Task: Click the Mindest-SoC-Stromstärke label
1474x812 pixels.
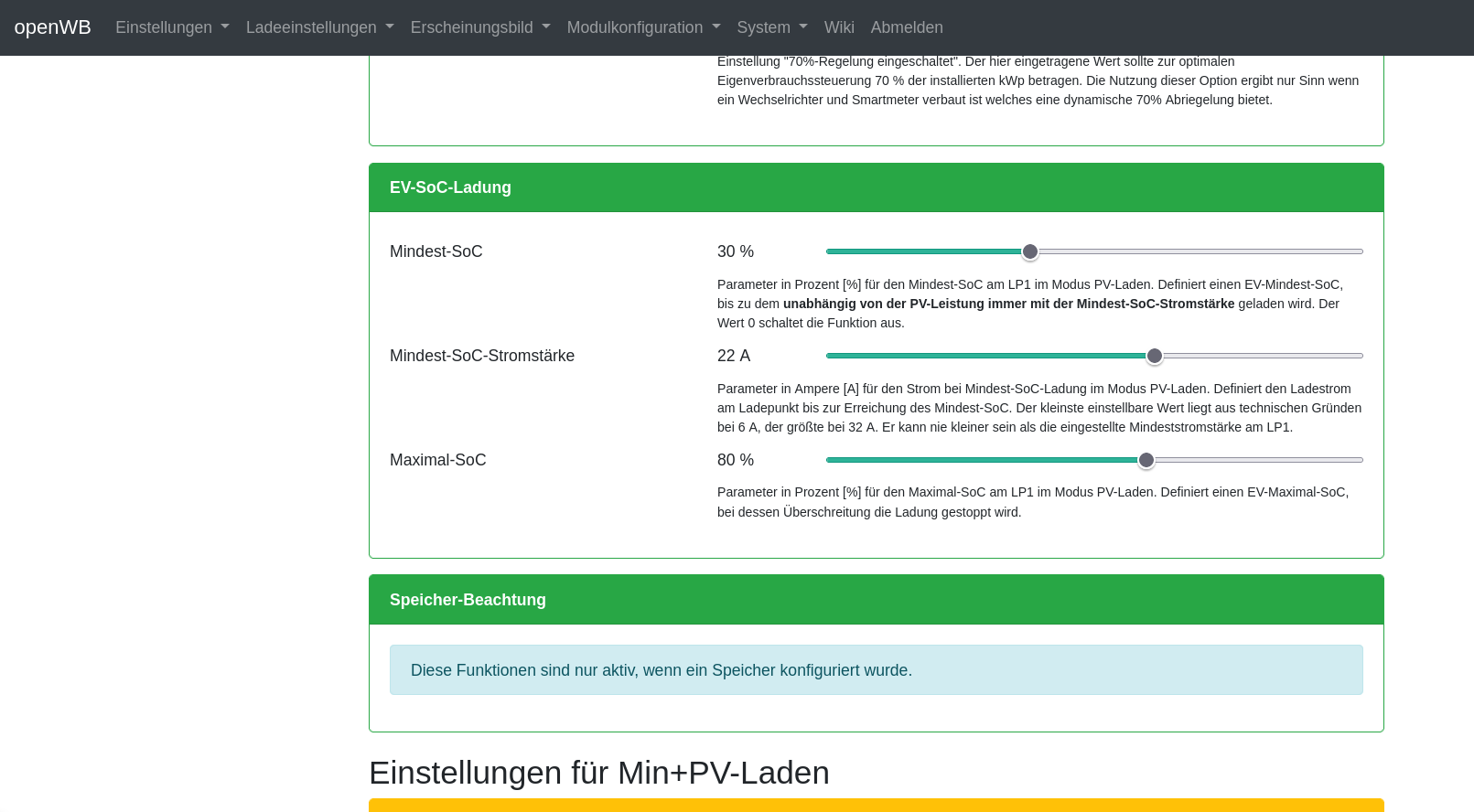Action: [482, 356]
